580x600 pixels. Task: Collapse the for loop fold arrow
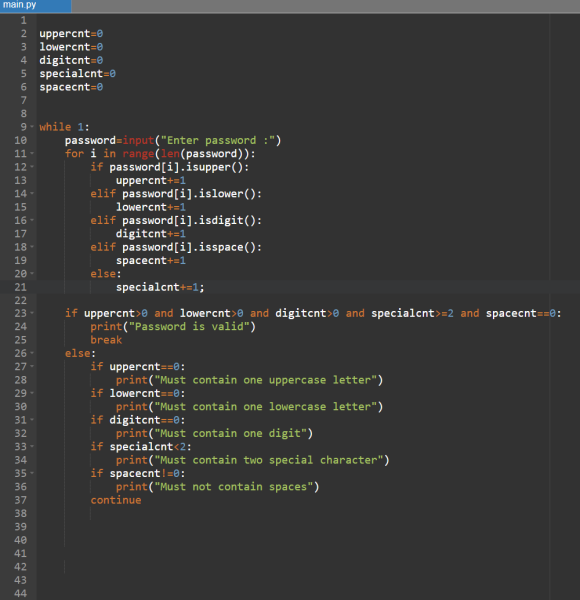click(x=32, y=153)
